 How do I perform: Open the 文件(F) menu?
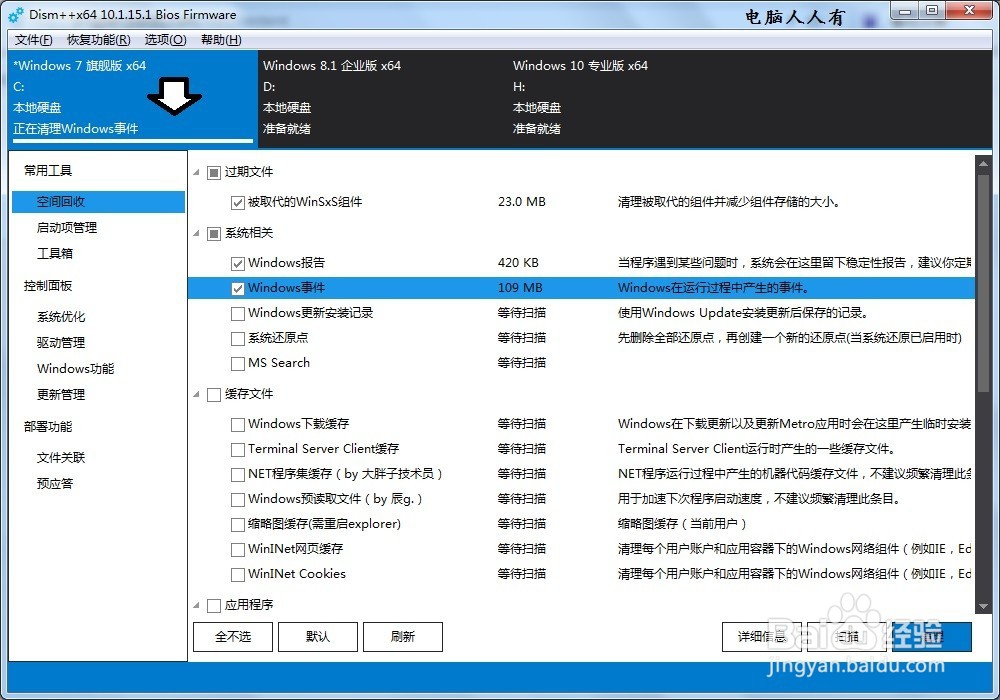click(x=33, y=40)
